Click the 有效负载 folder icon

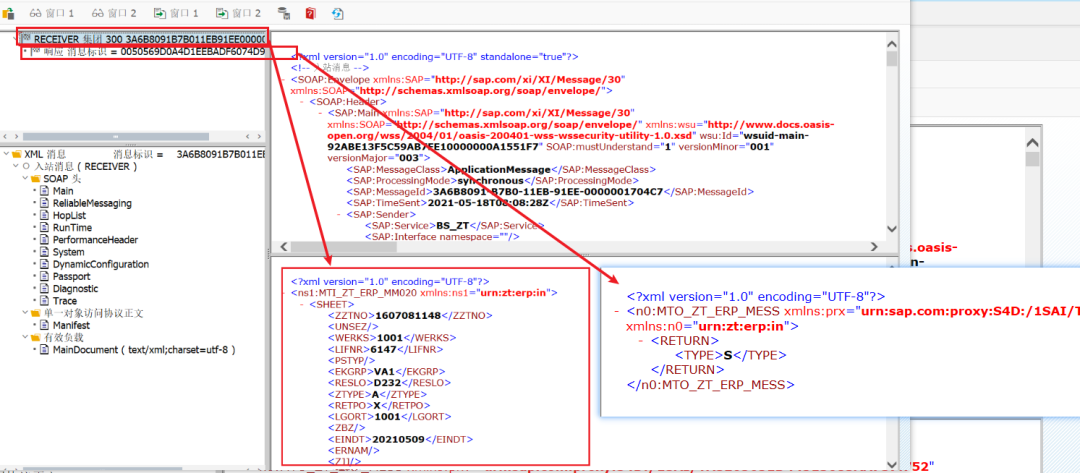[36, 337]
